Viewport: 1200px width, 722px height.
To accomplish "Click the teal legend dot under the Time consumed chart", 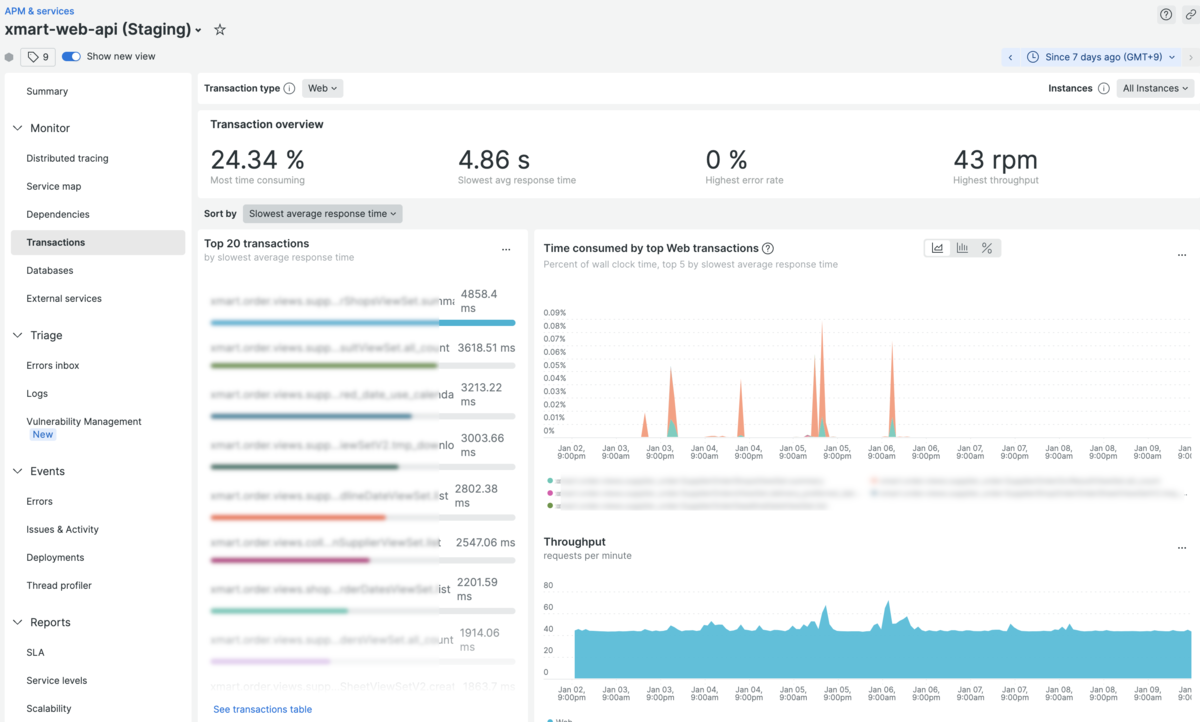I will 550,481.
